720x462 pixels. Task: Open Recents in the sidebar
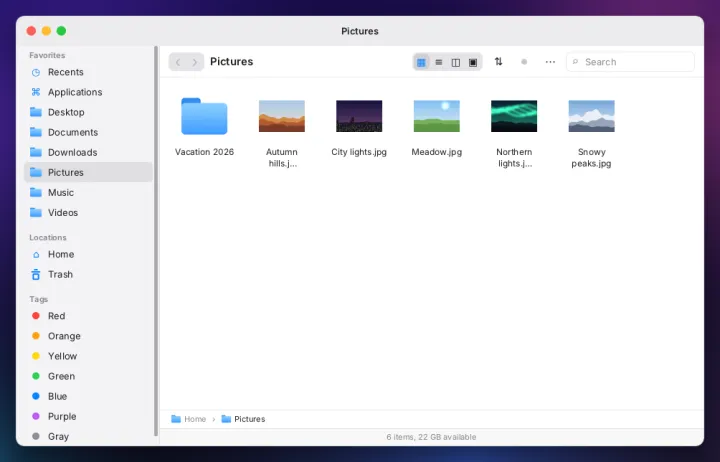point(88,72)
